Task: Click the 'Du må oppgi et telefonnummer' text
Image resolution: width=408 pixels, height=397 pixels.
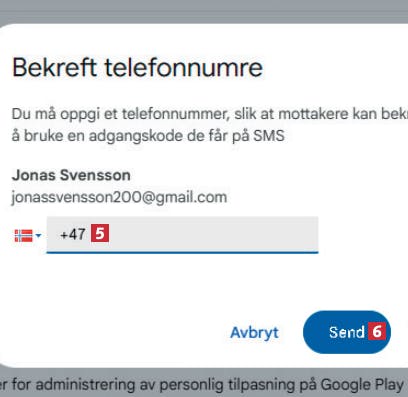Action: tap(120, 114)
